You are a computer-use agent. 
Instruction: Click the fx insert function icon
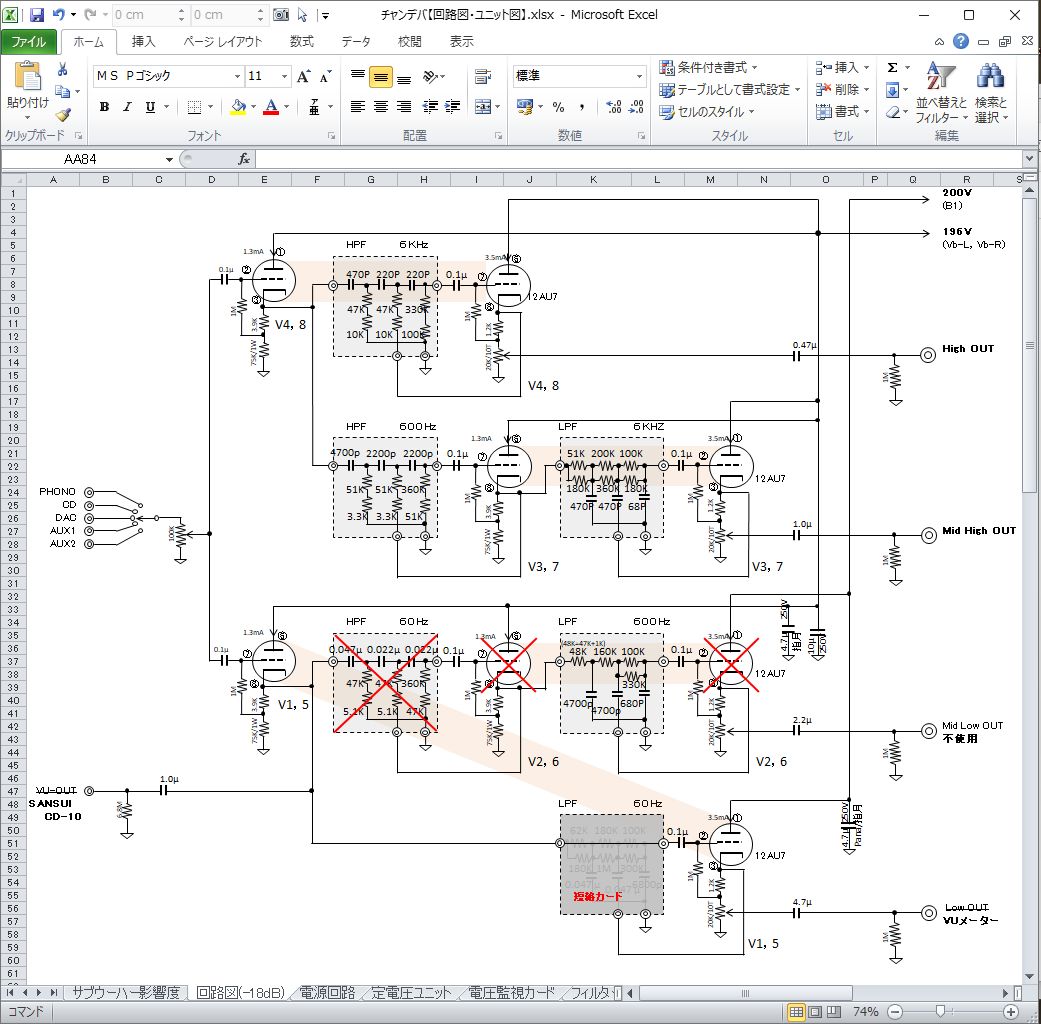[244, 159]
